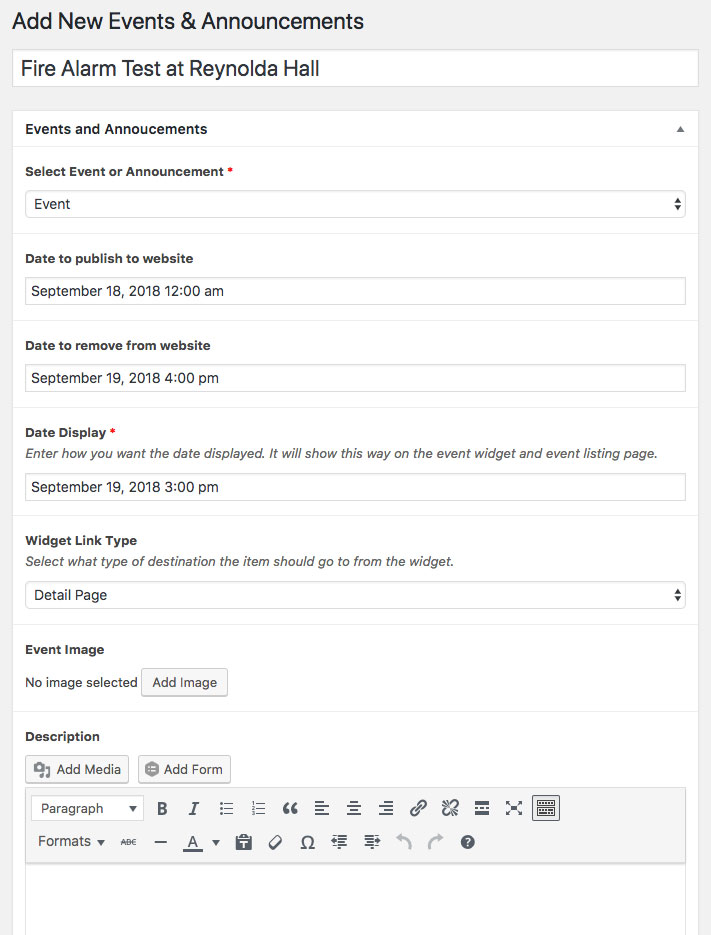Viewport: 711px width, 935px height.
Task: Toggle bold formatting in description editor
Action: (162, 809)
